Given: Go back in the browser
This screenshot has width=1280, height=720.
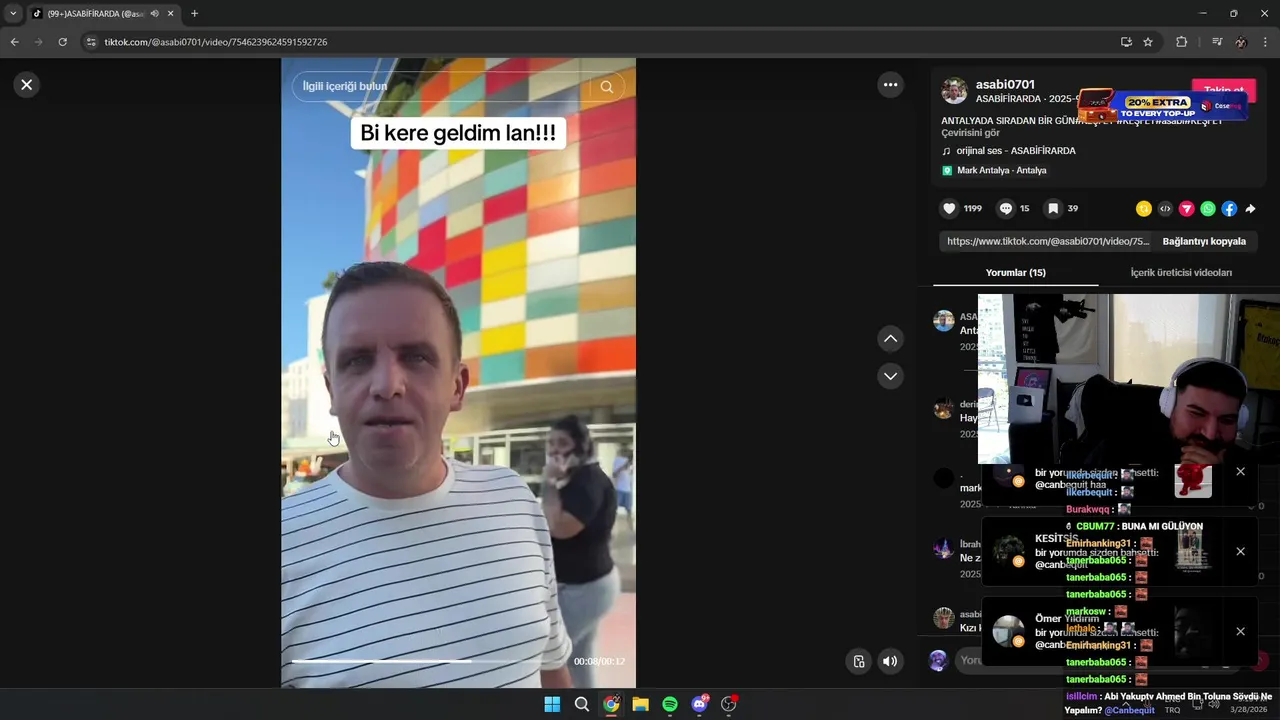Looking at the screenshot, I should 14,42.
